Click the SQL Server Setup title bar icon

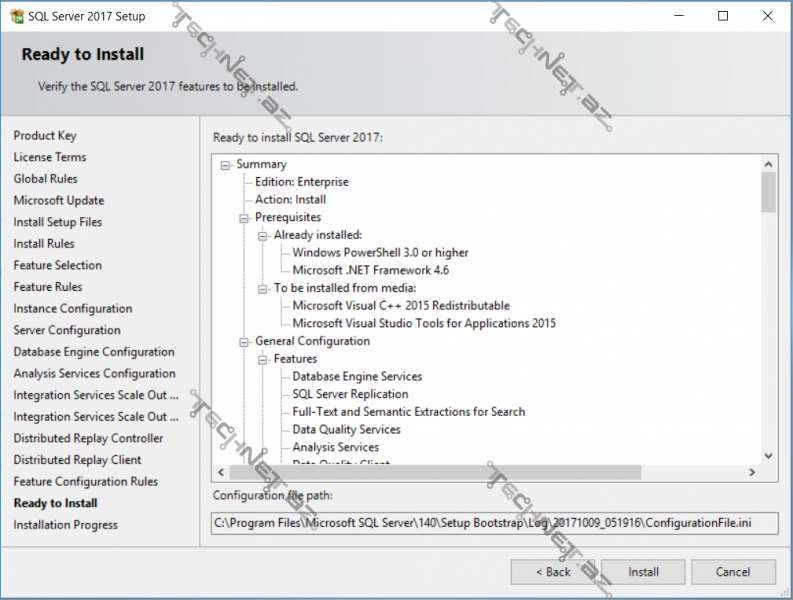click(x=16, y=16)
